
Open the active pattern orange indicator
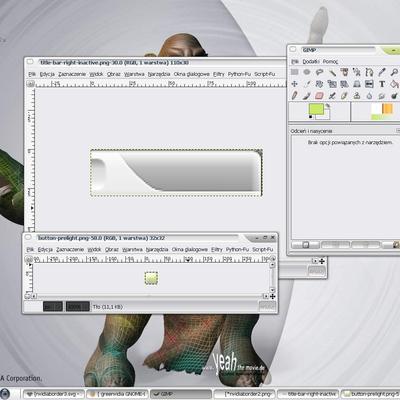coord(387,109)
